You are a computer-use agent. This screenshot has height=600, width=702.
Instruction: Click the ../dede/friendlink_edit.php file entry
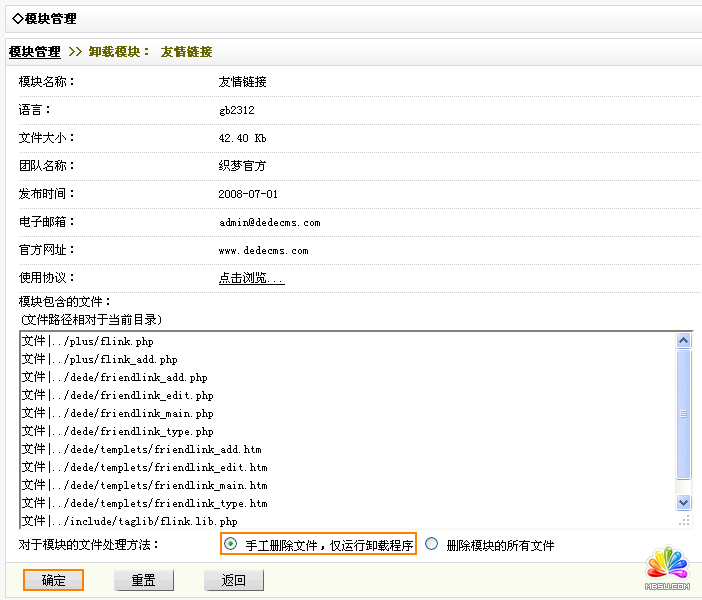click(117, 396)
